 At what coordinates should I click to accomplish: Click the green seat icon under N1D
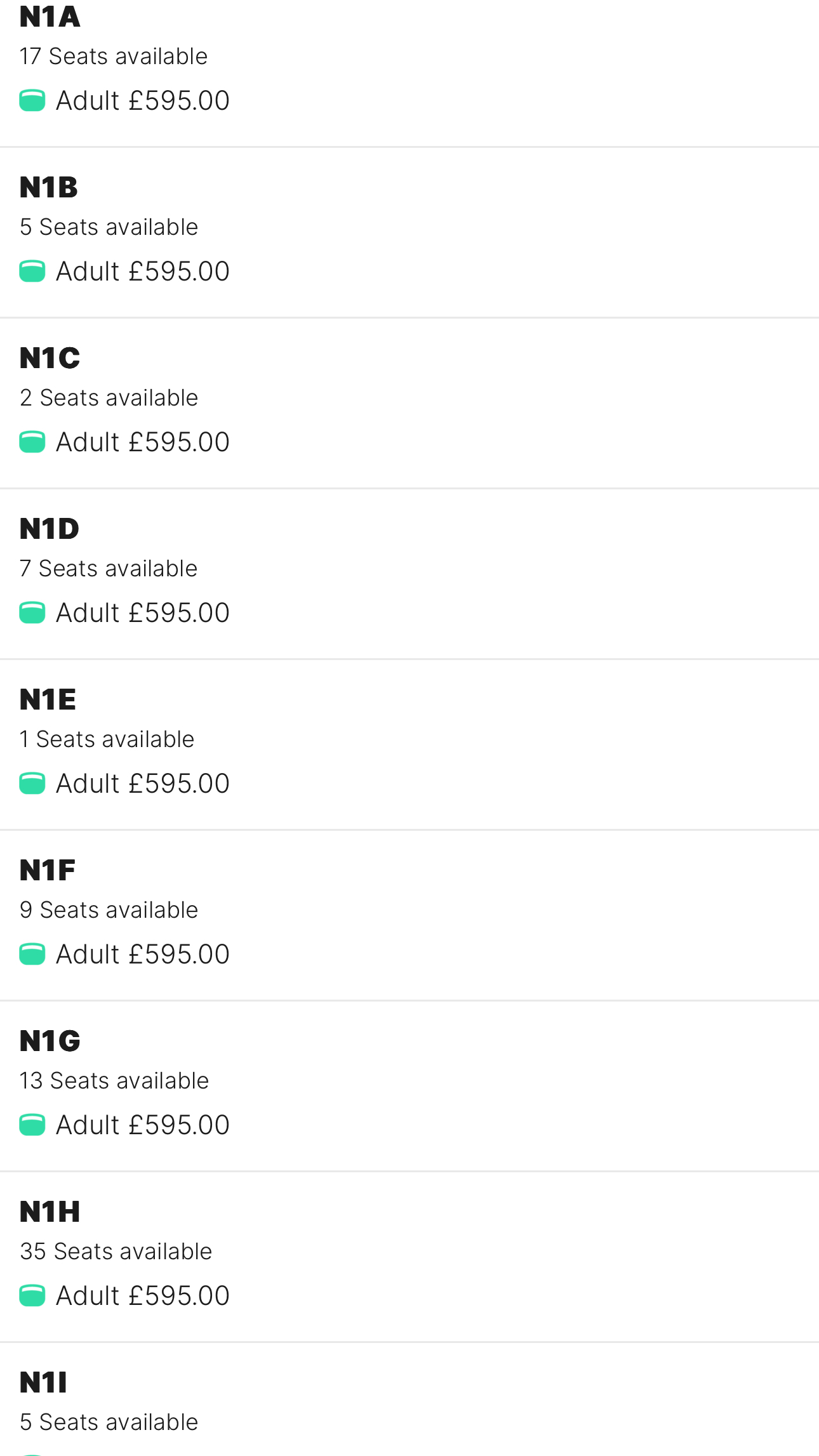(x=32, y=612)
